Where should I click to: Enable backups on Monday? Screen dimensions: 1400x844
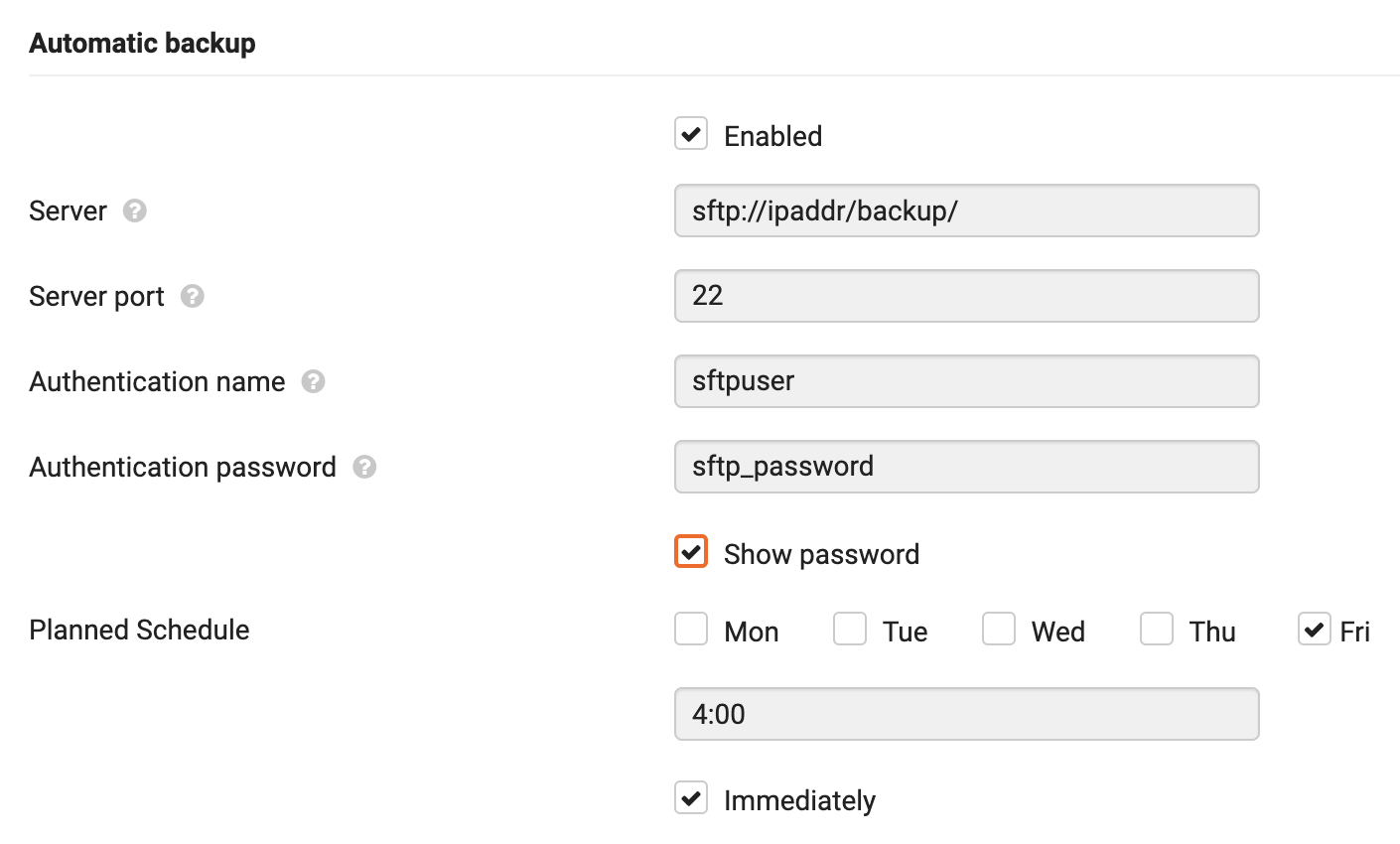click(x=691, y=629)
